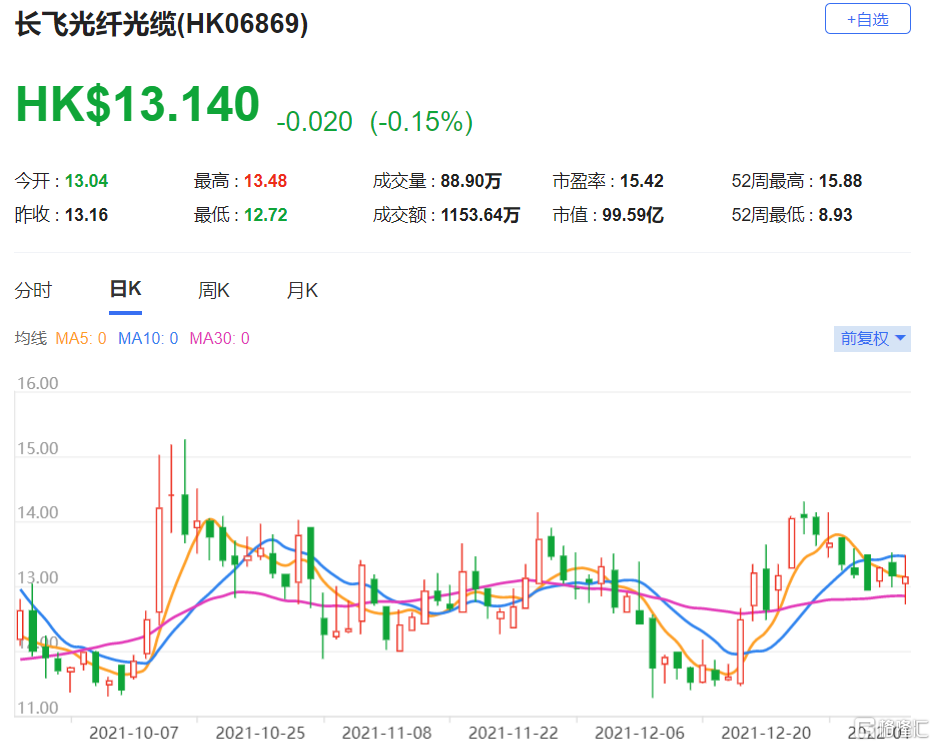Click the 16.00 price axis label

(38, 383)
